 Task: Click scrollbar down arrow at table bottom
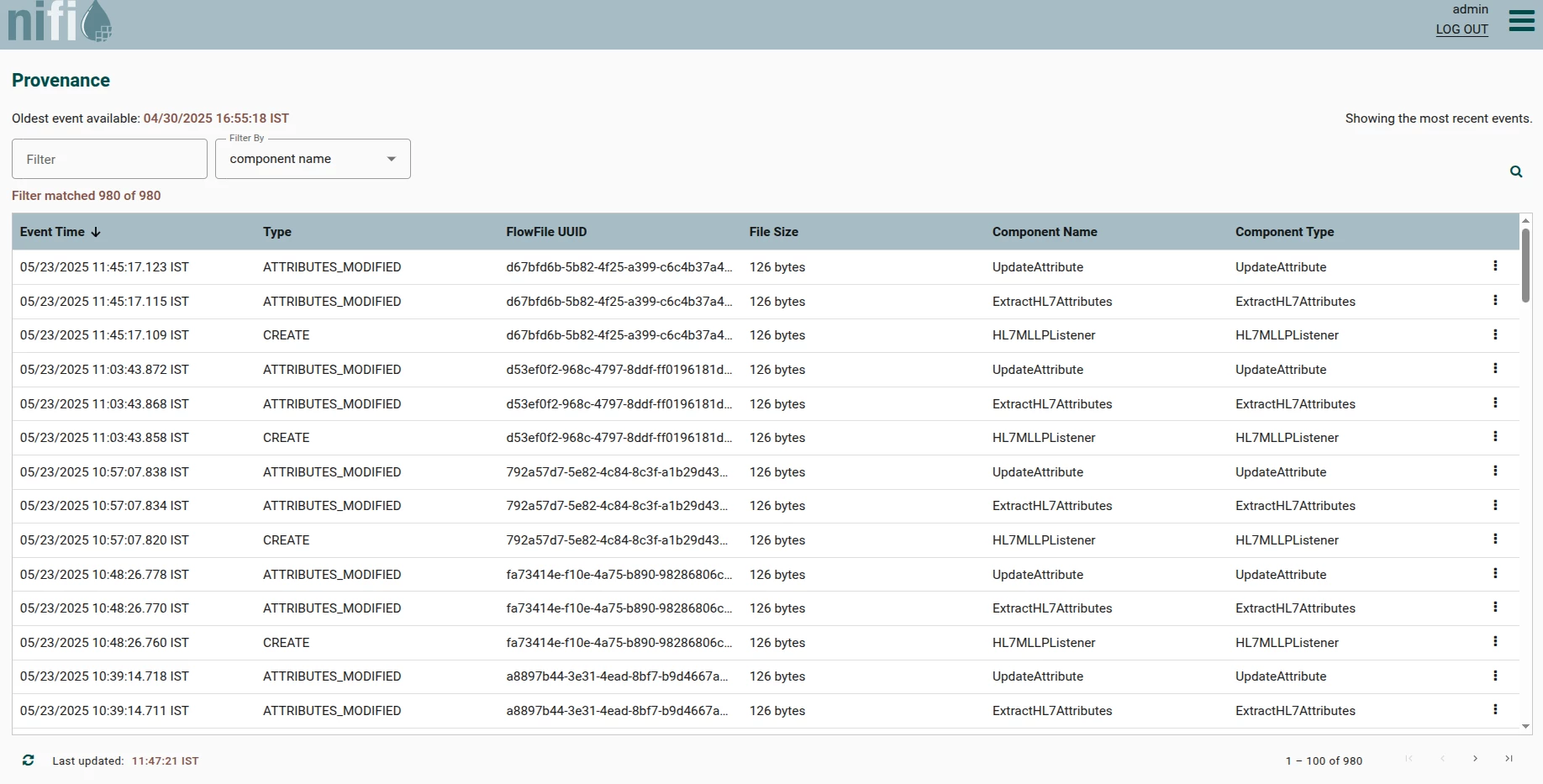click(x=1525, y=727)
